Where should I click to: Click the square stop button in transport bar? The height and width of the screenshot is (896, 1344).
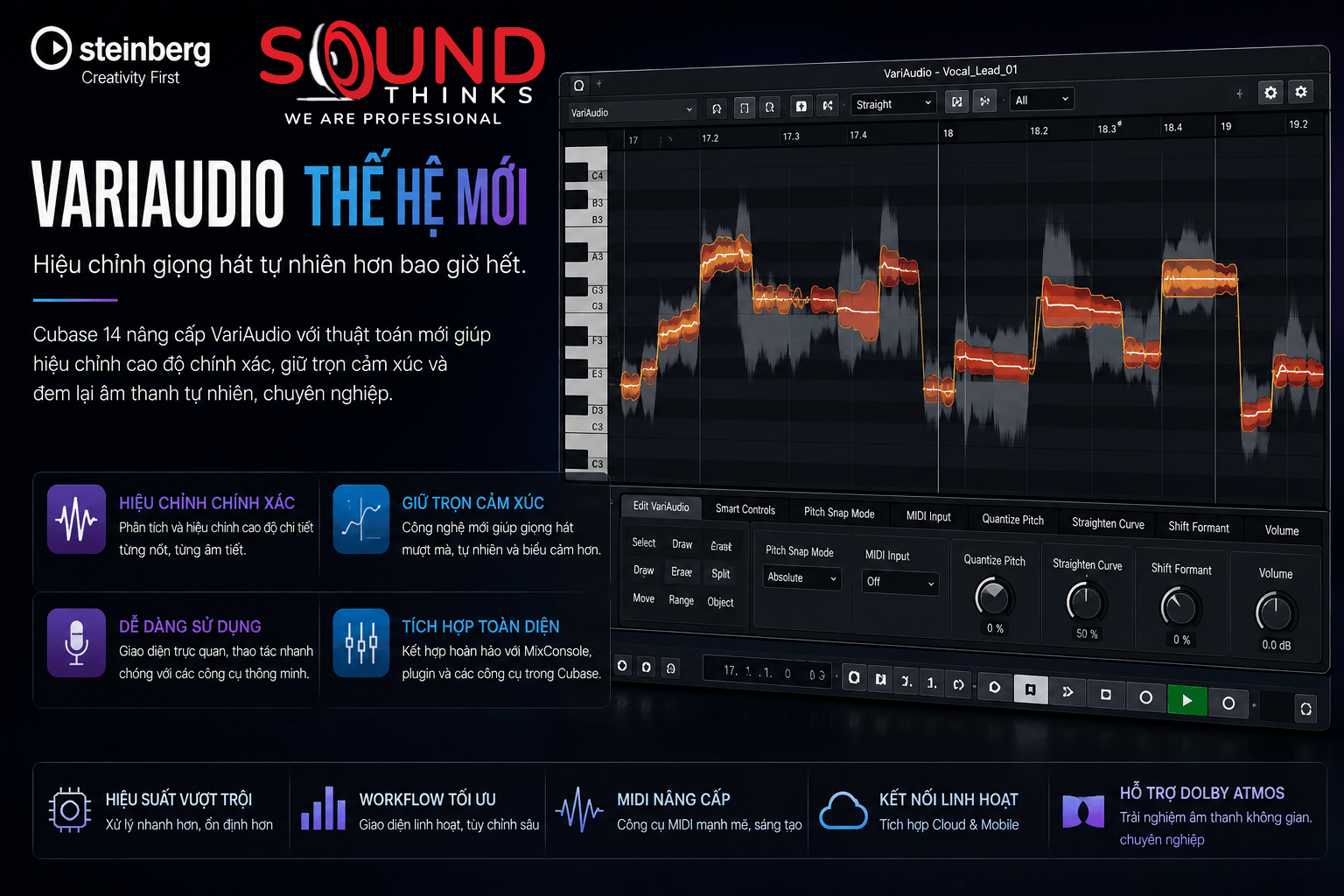pyautogui.click(x=1105, y=694)
